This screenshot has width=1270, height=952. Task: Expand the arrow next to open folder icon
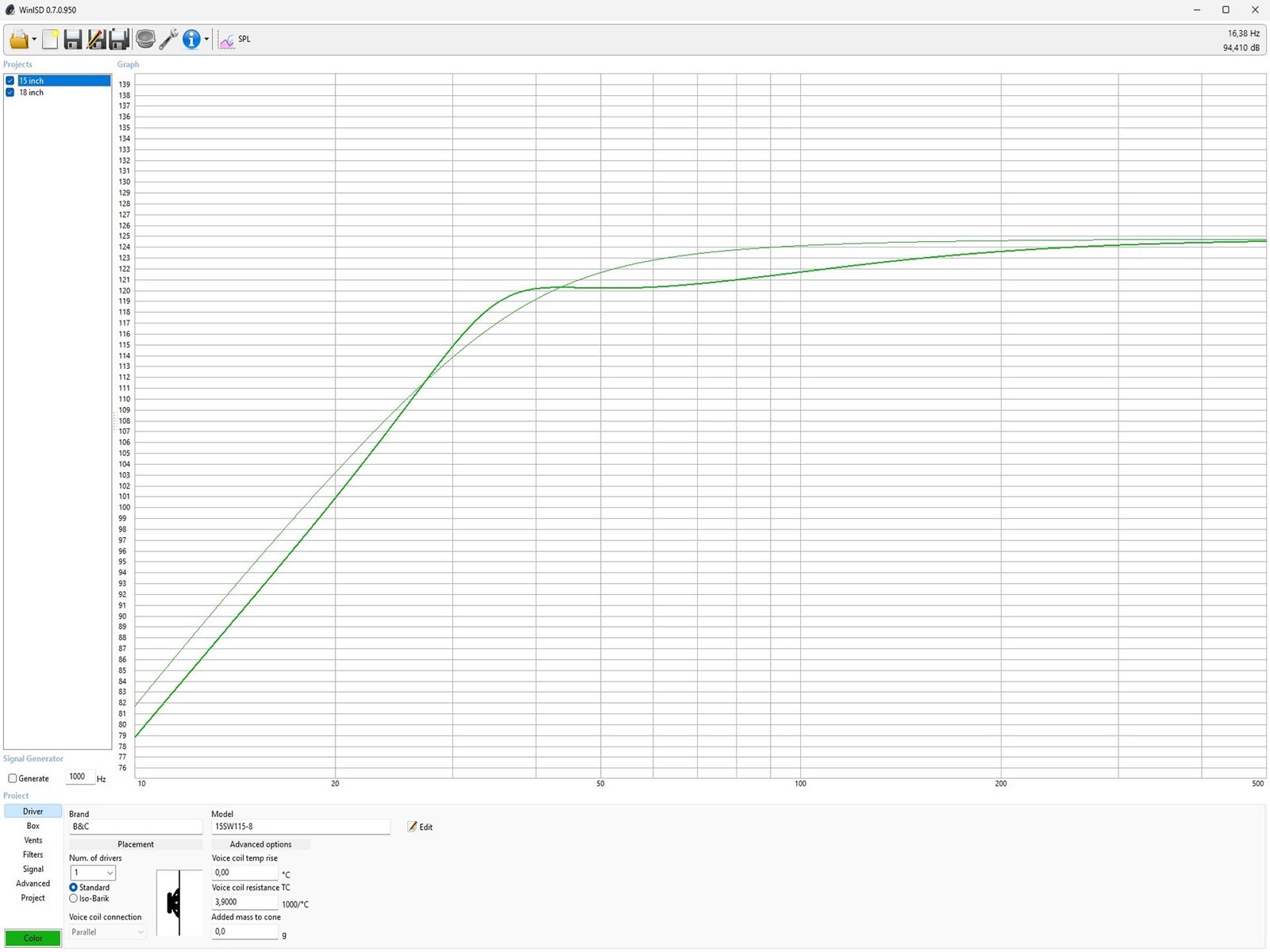34,39
